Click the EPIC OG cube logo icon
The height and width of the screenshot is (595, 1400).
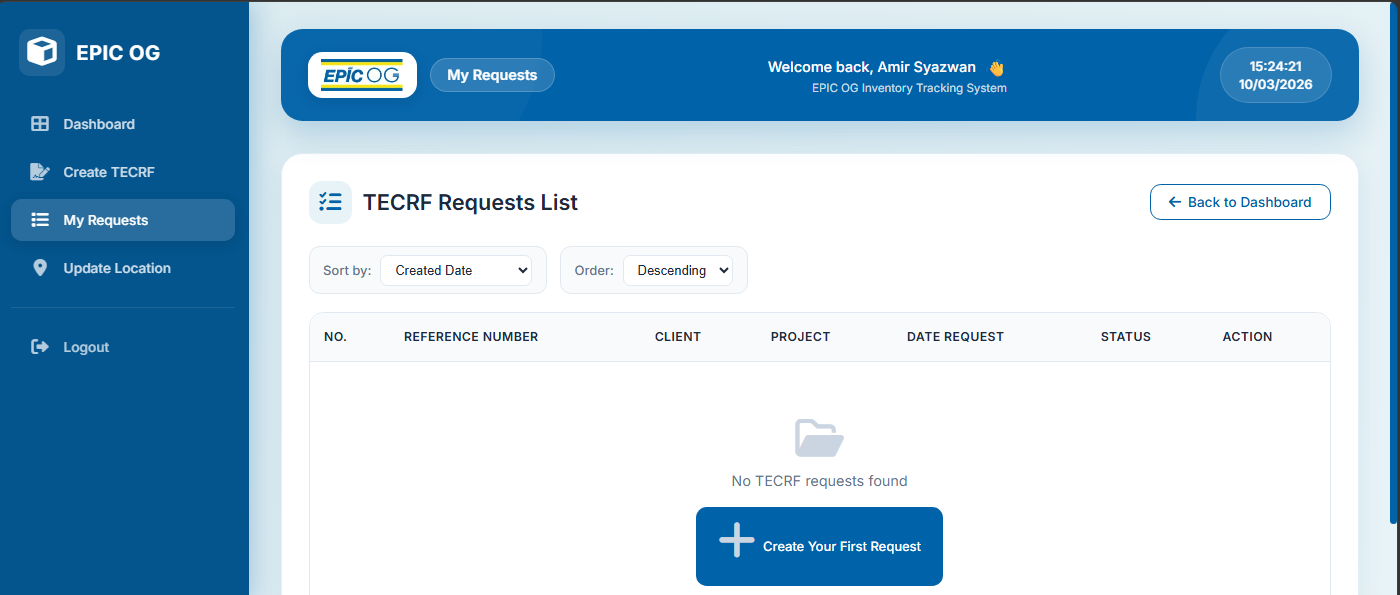pos(42,52)
